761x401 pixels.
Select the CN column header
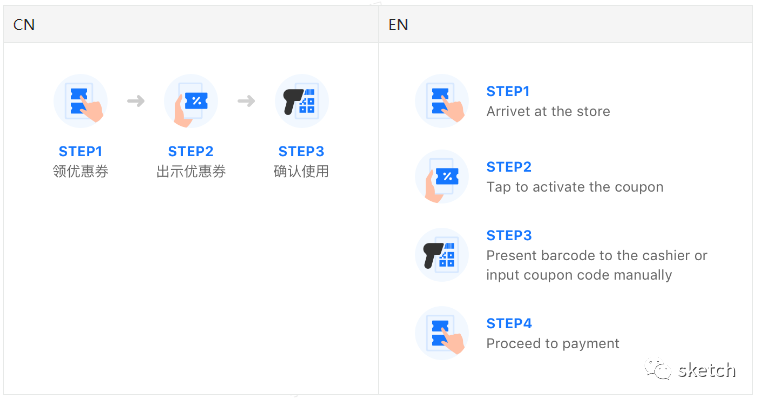(x=24, y=24)
